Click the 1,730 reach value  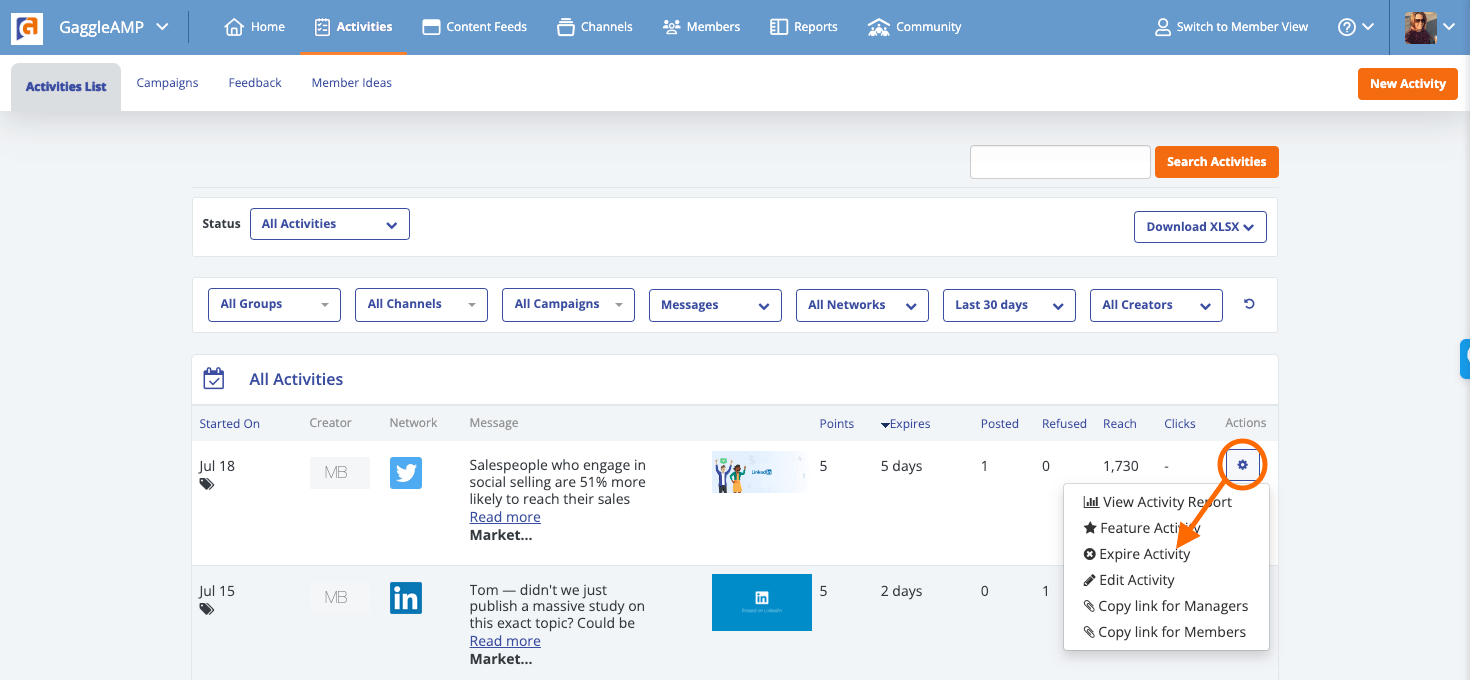coord(1121,466)
